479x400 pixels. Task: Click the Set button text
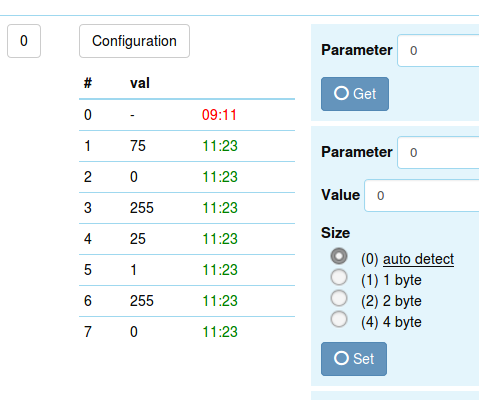pos(364,359)
